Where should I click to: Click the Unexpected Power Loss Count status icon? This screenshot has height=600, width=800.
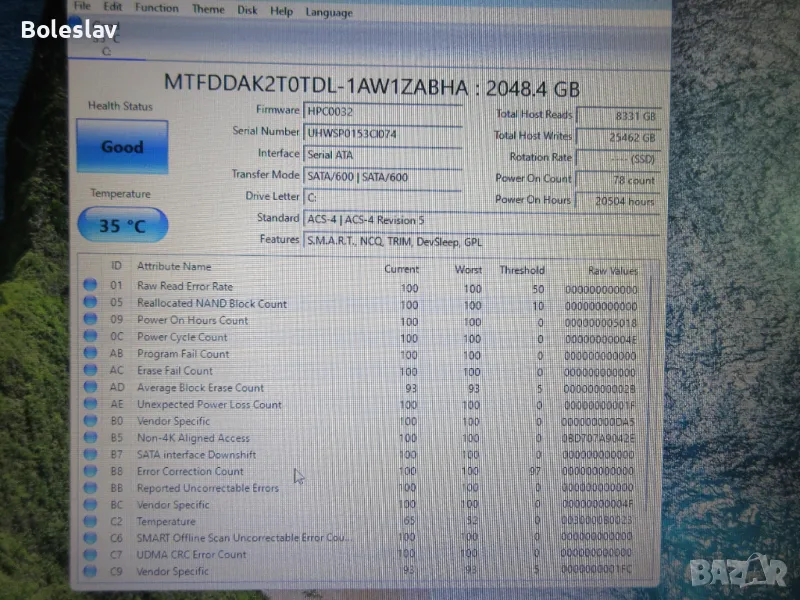pos(91,405)
